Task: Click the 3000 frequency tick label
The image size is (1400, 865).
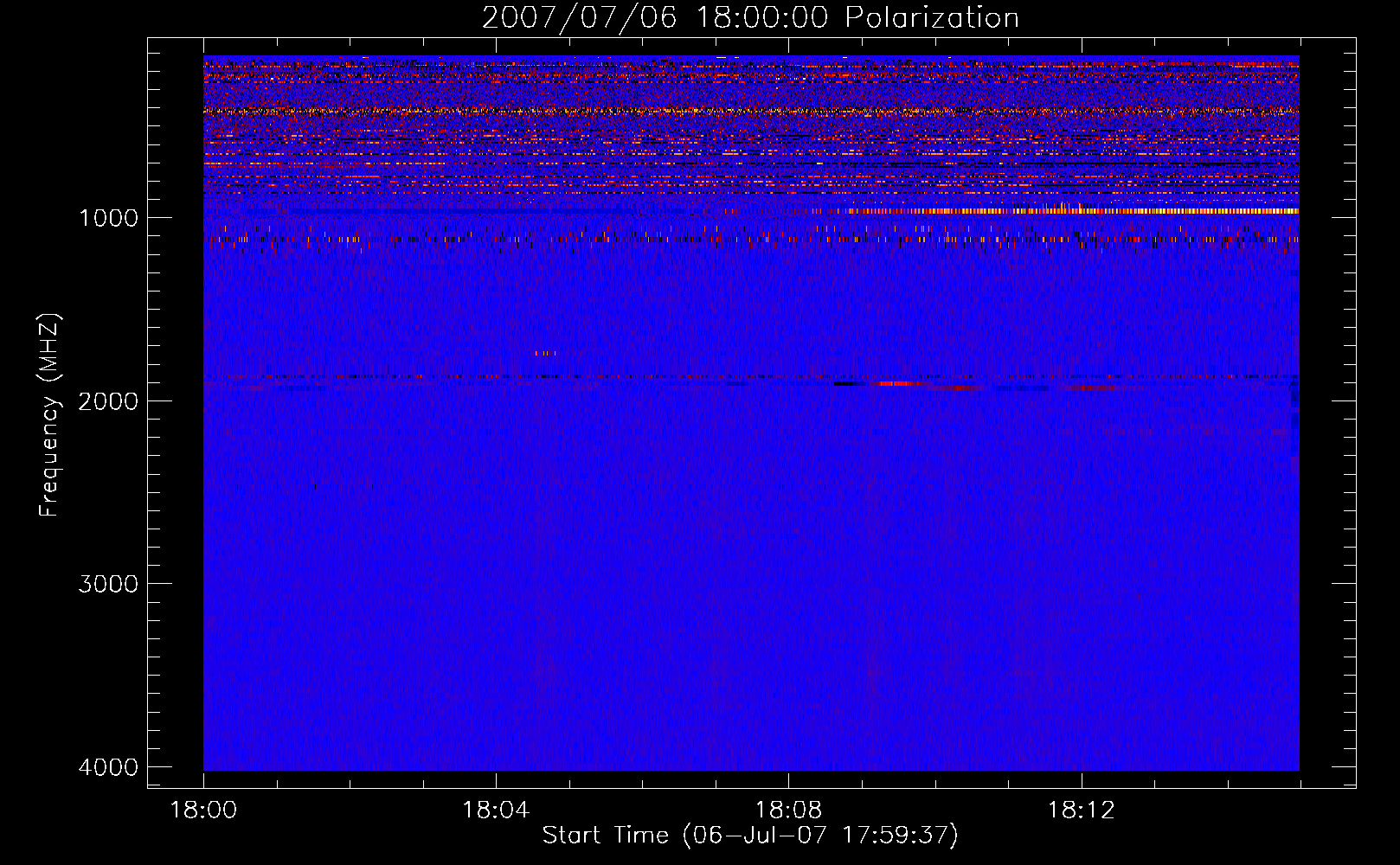Action: click(x=108, y=584)
